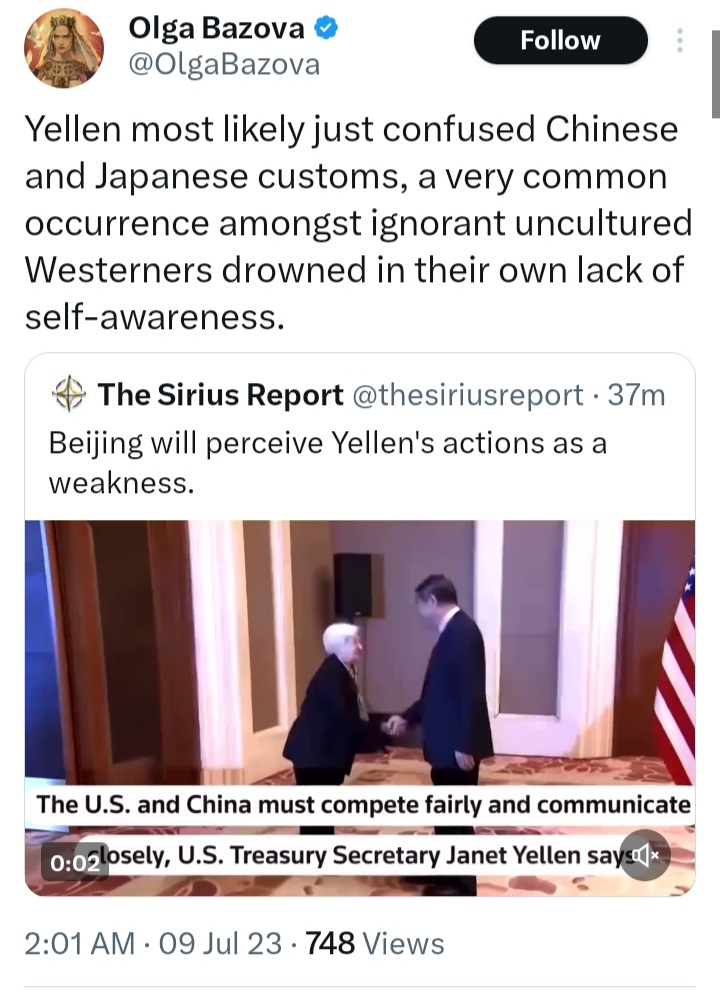Click the Olga Bazova display name
Screen dimensions: 720x992
pos(216,28)
